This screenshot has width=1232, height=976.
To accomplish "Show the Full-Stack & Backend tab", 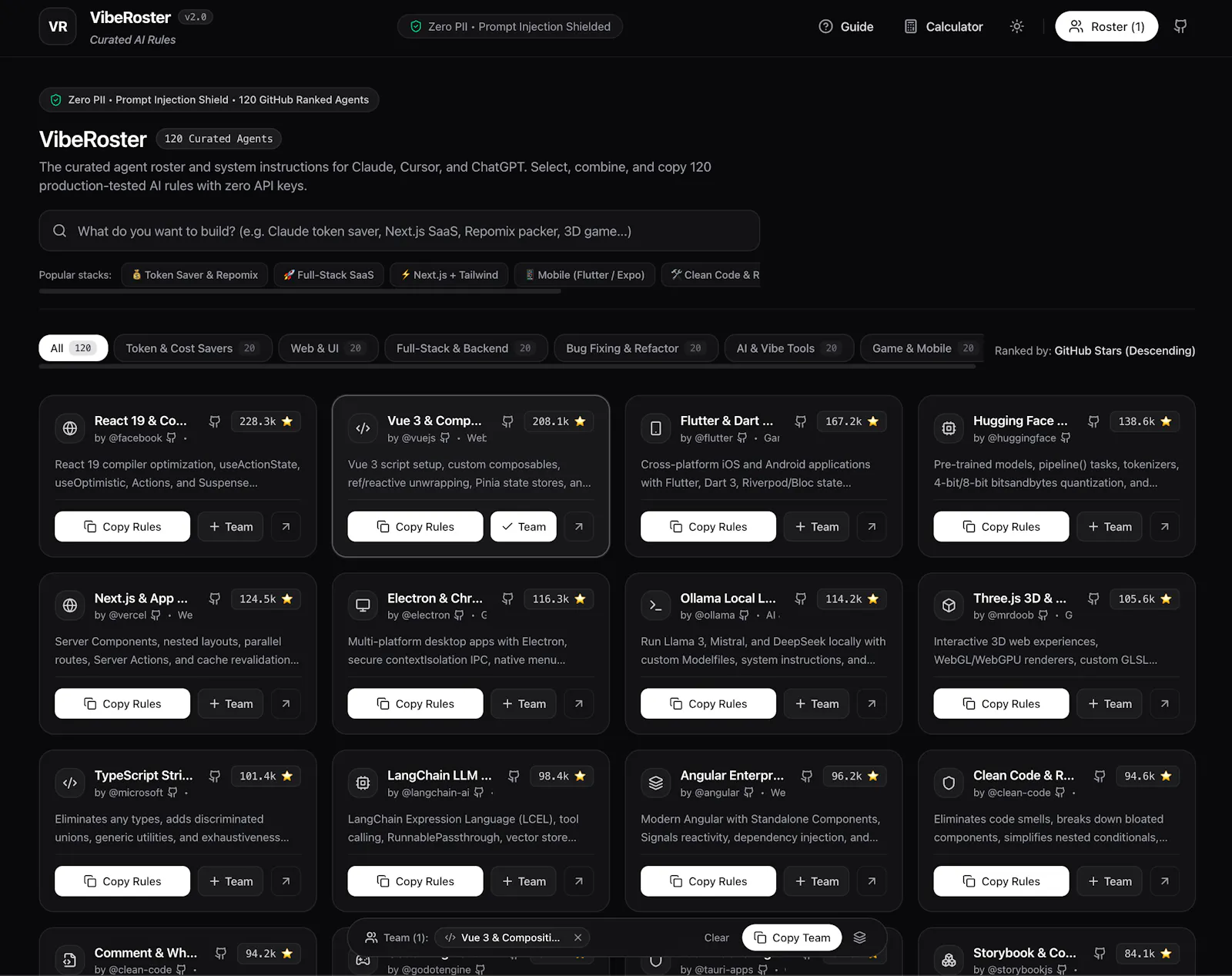I will 467,348.
